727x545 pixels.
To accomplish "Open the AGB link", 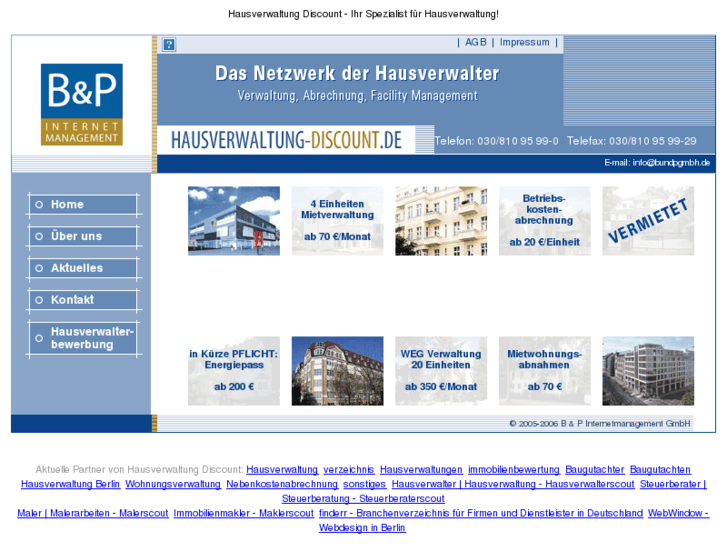I will pos(476,42).
